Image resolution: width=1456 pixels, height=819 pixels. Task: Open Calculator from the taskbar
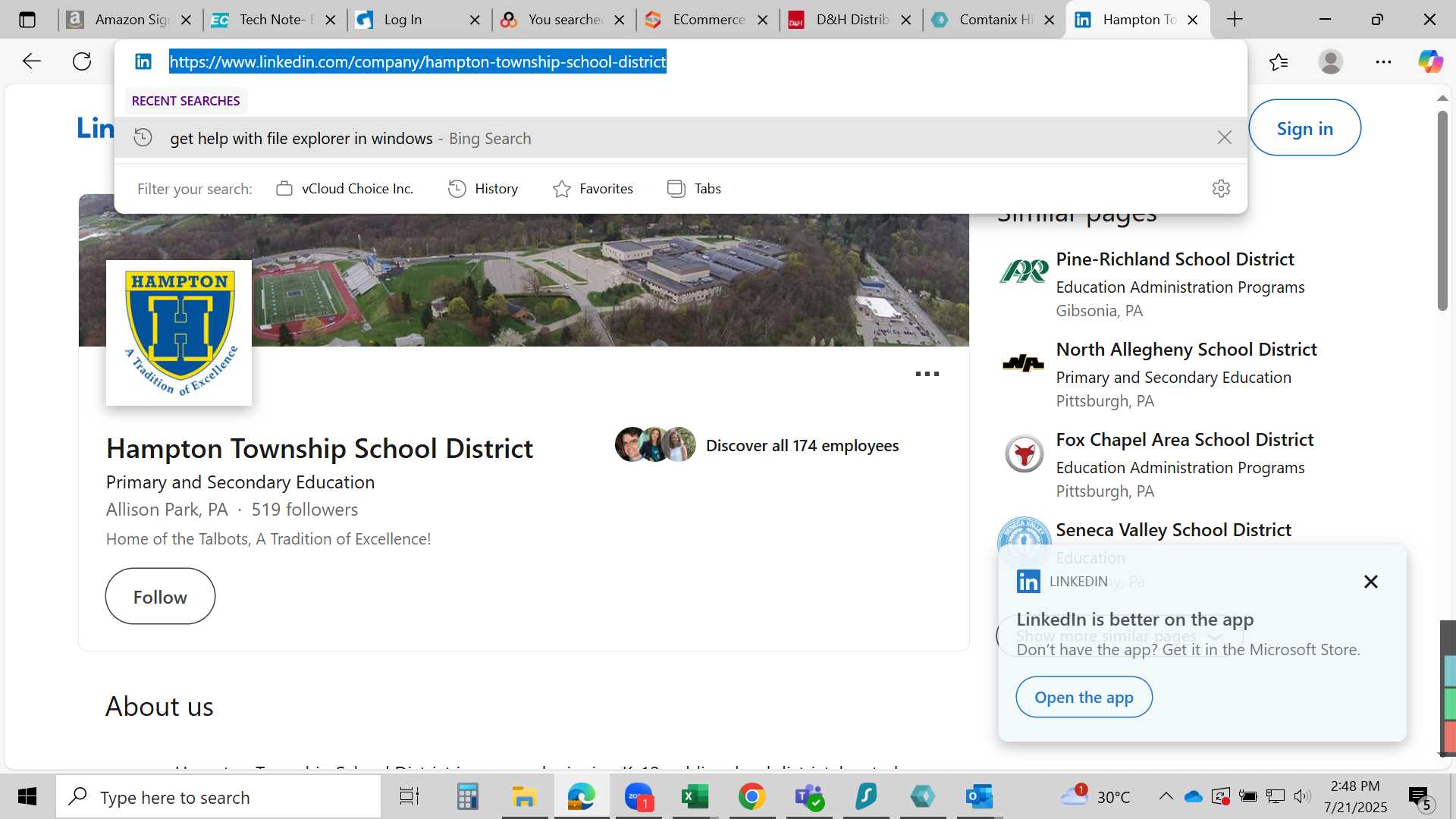pyautogui.click(x=467, y=796)
